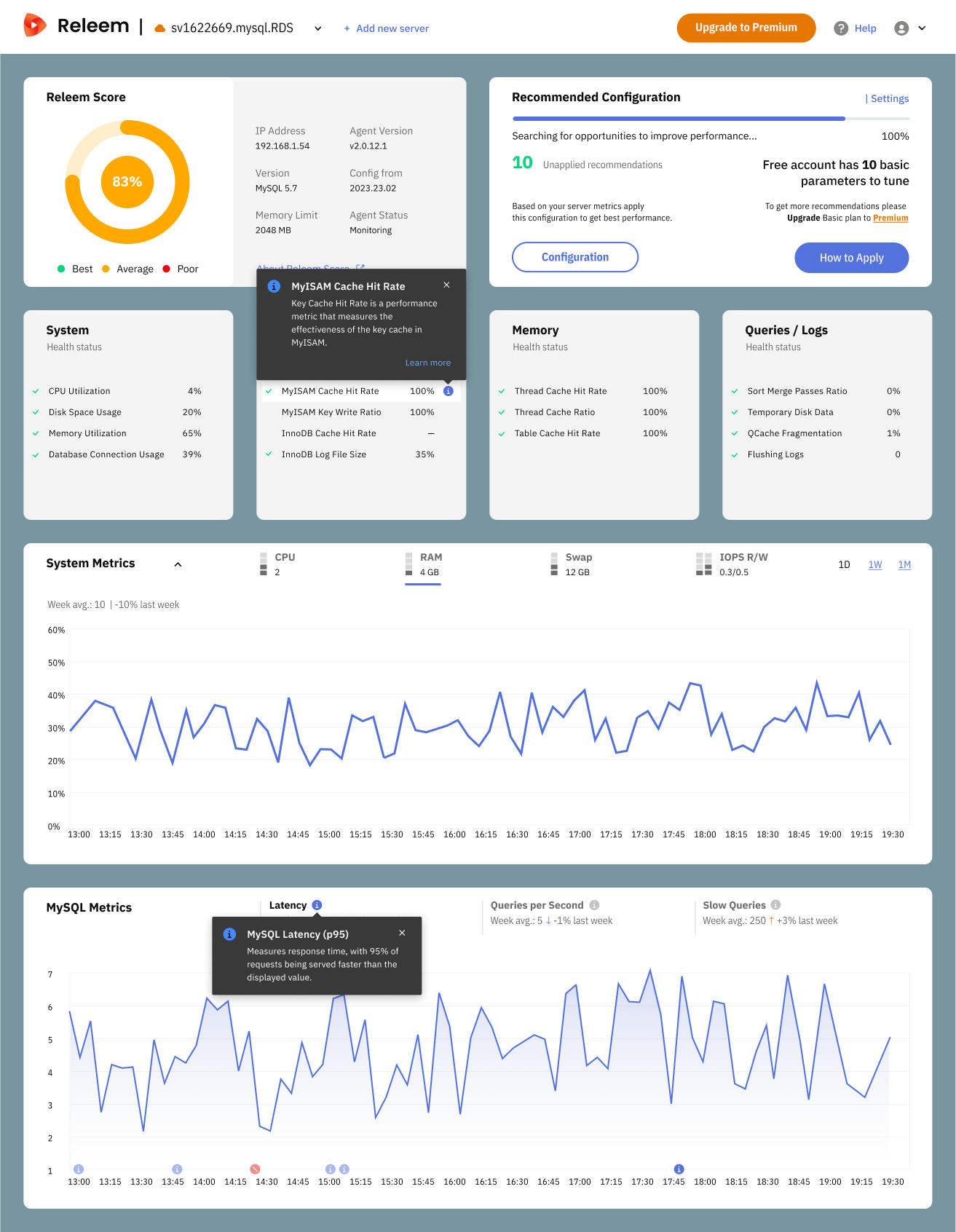Click the dark blue marker near 17:45
Screen dimensions: 956x1232
coord(679,1169)
